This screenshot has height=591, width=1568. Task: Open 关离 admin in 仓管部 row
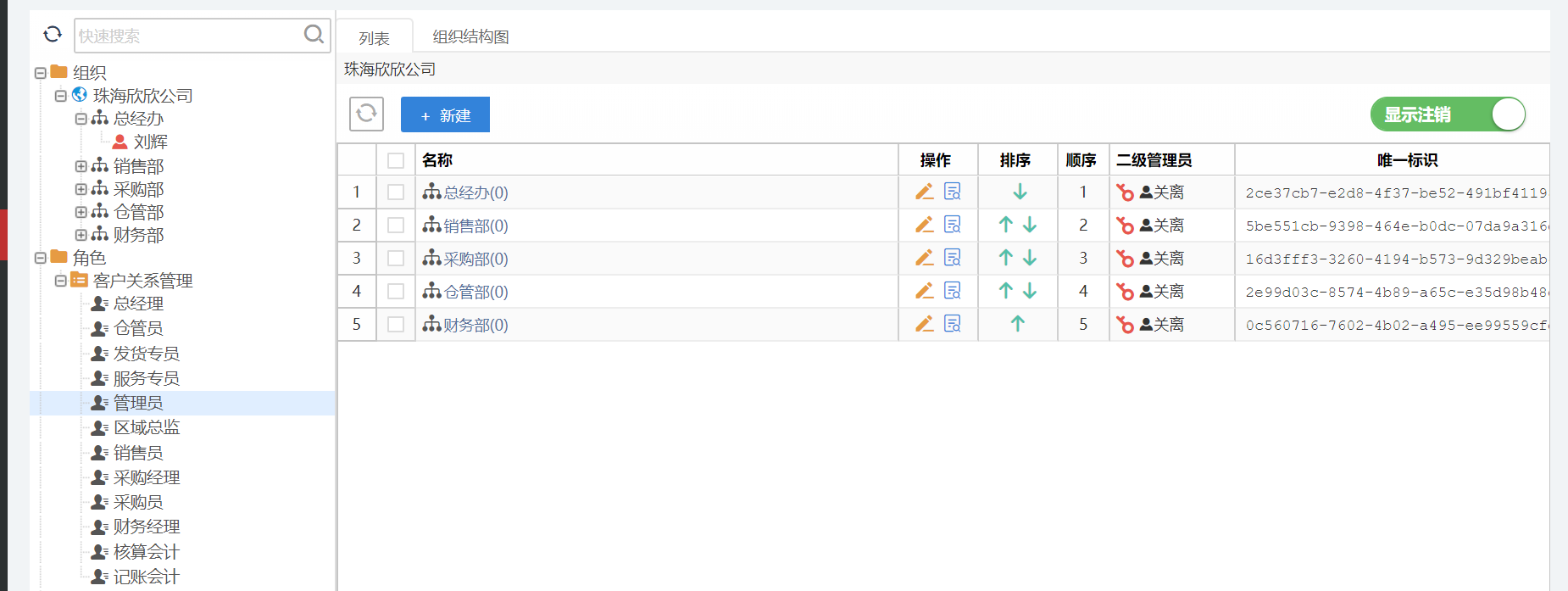(1162, 292)
